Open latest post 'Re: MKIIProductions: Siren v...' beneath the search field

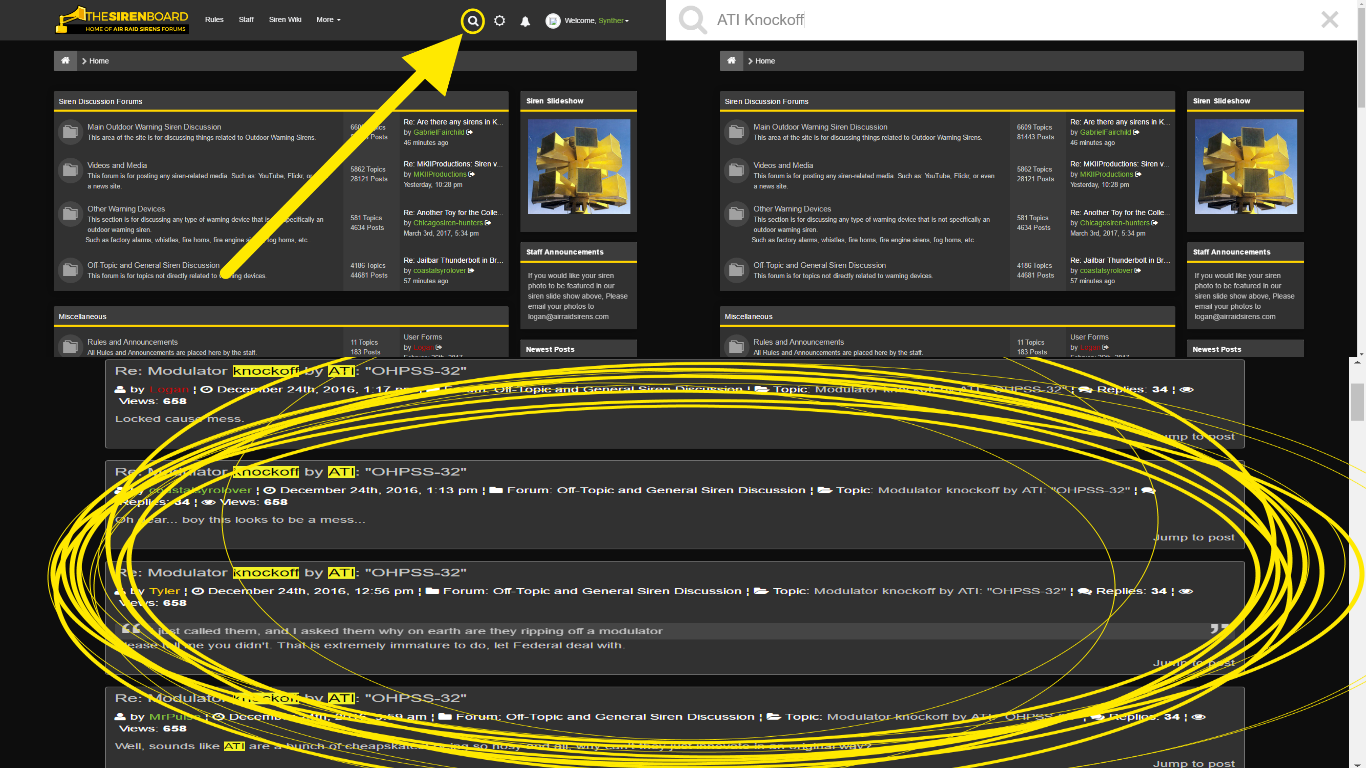[x=1120, y=164]
